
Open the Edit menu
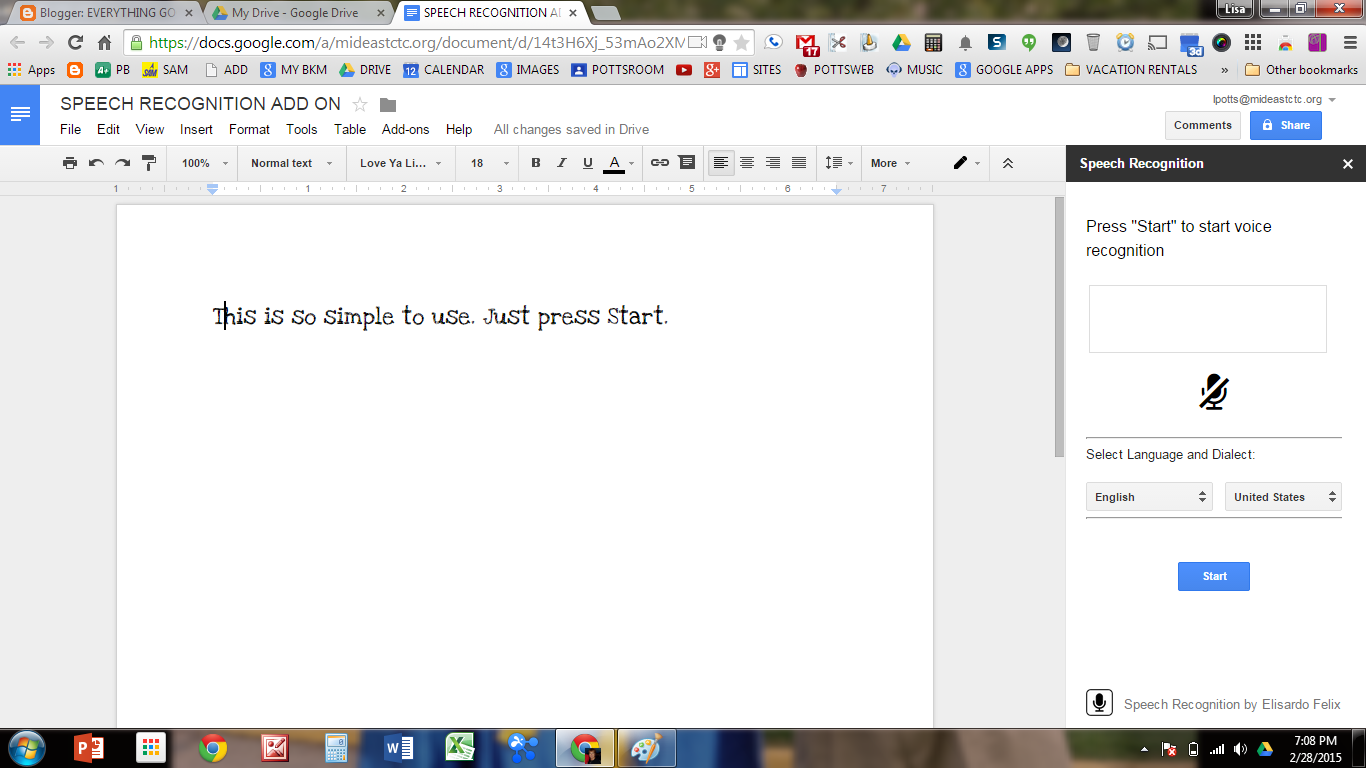[x=108, y=129]
